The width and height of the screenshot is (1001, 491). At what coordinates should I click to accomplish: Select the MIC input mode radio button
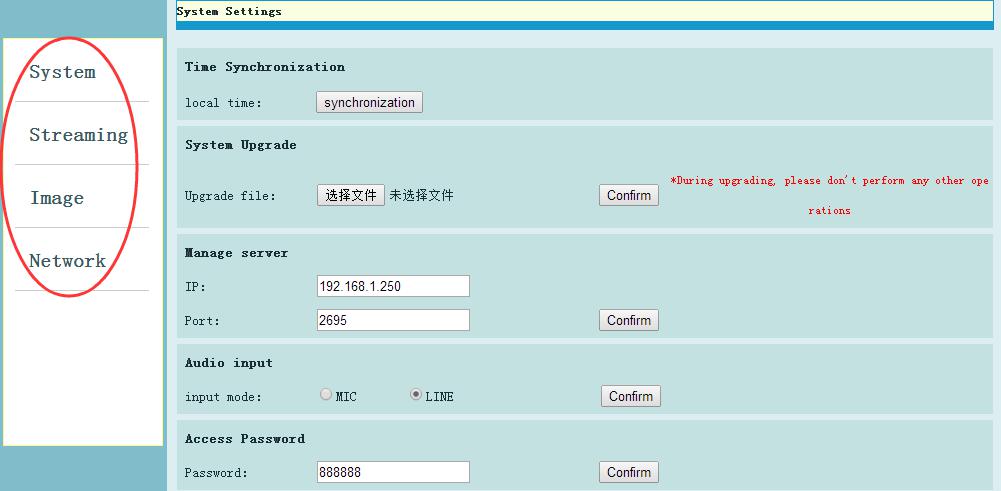326,395
